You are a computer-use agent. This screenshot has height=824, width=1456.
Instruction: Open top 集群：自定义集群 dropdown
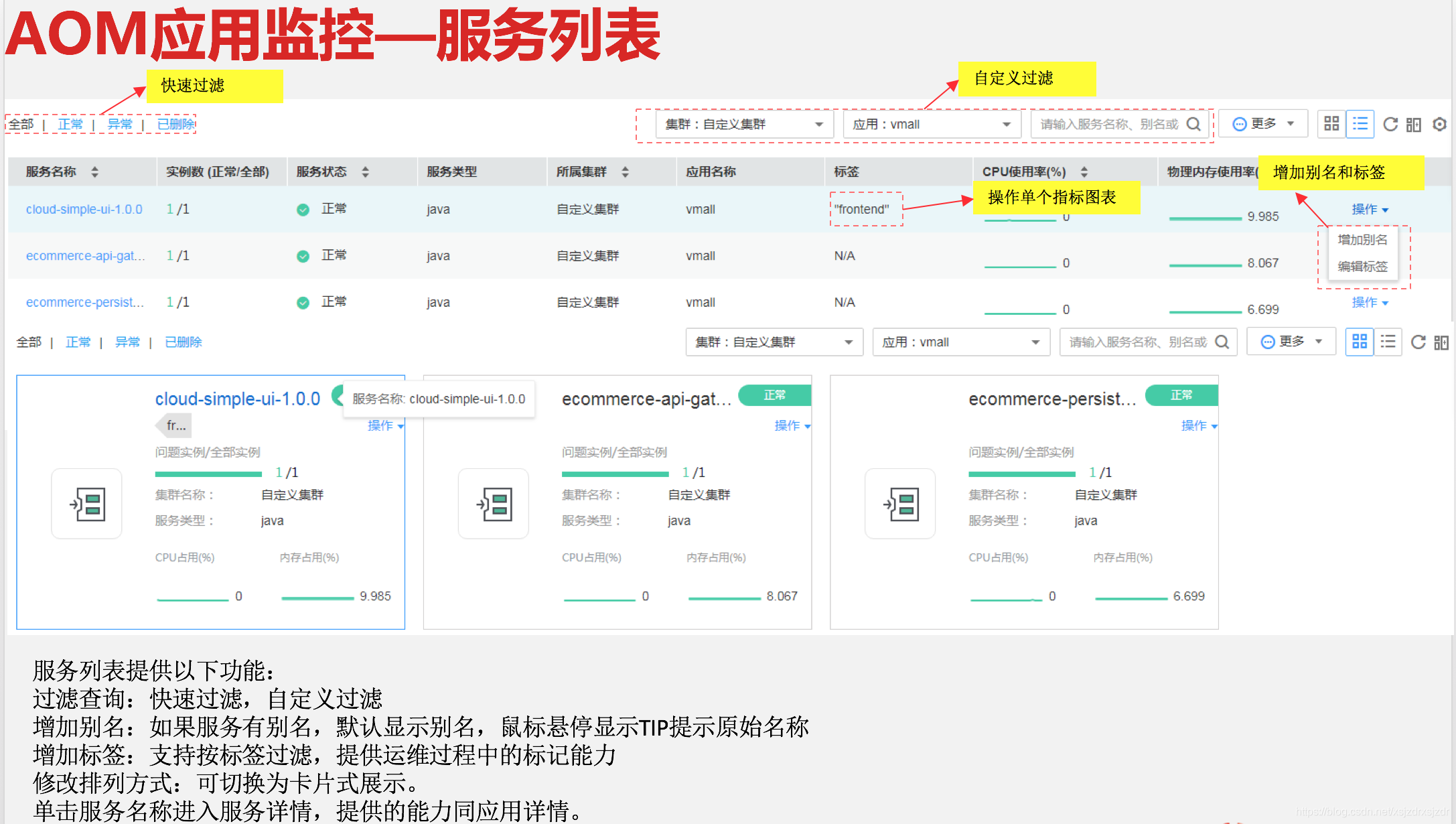744,125
